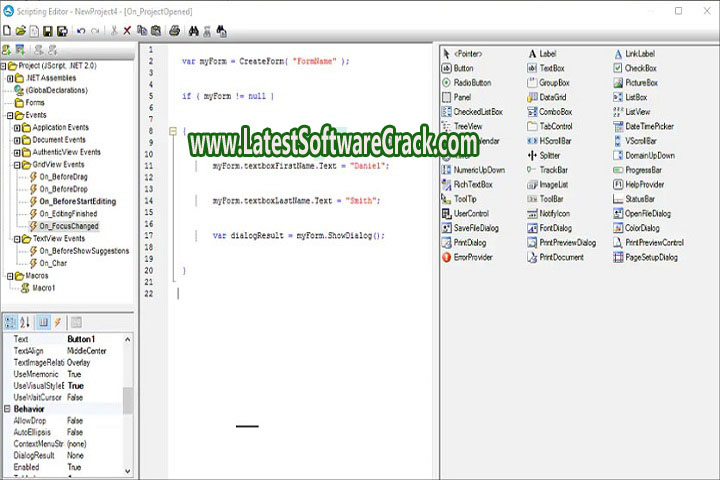Collapse the Behavior property category
The height and width of the screenshot is (480, 720).
[x=7, y=409]
